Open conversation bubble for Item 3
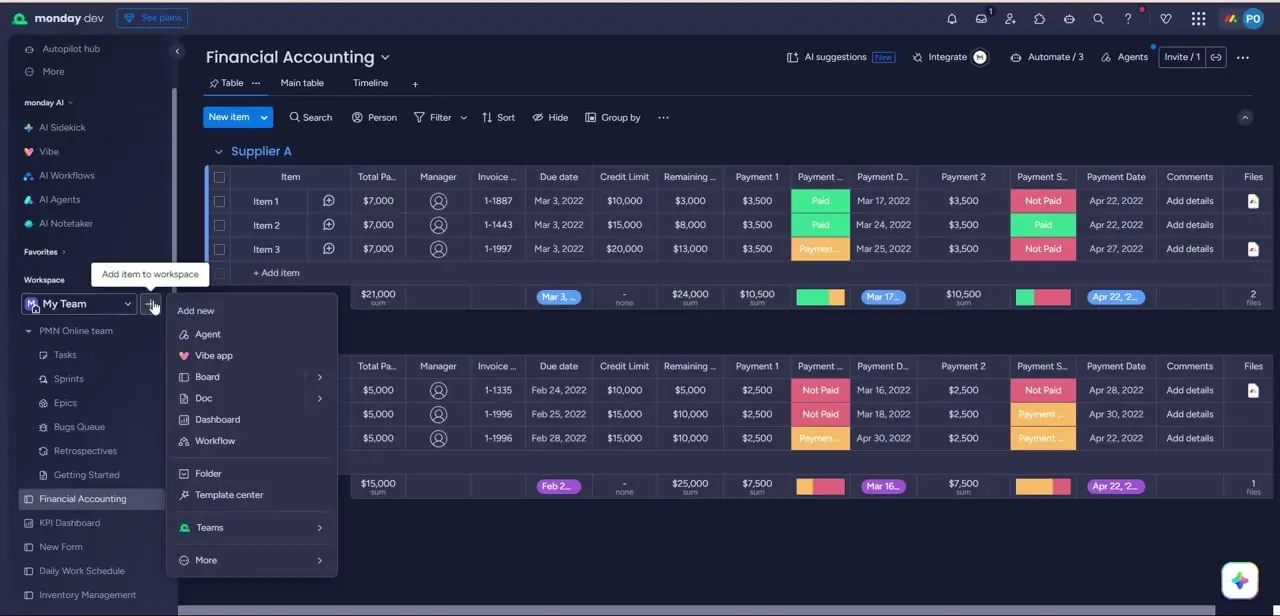Image resolution: width=1280 pixels, height=616 pixels. pyautogui.click(x=328, y=249)
